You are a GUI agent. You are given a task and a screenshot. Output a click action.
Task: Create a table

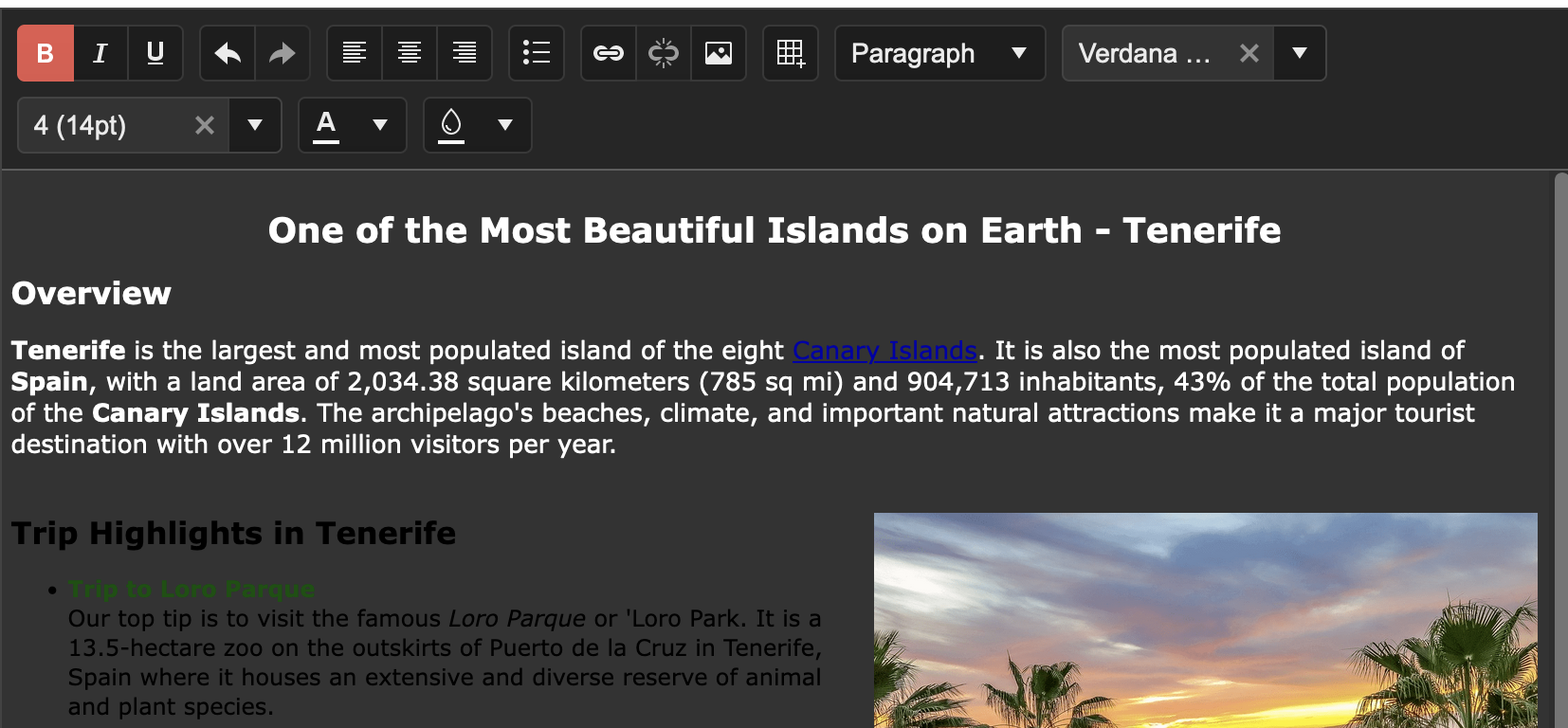[x=791, y=53]
